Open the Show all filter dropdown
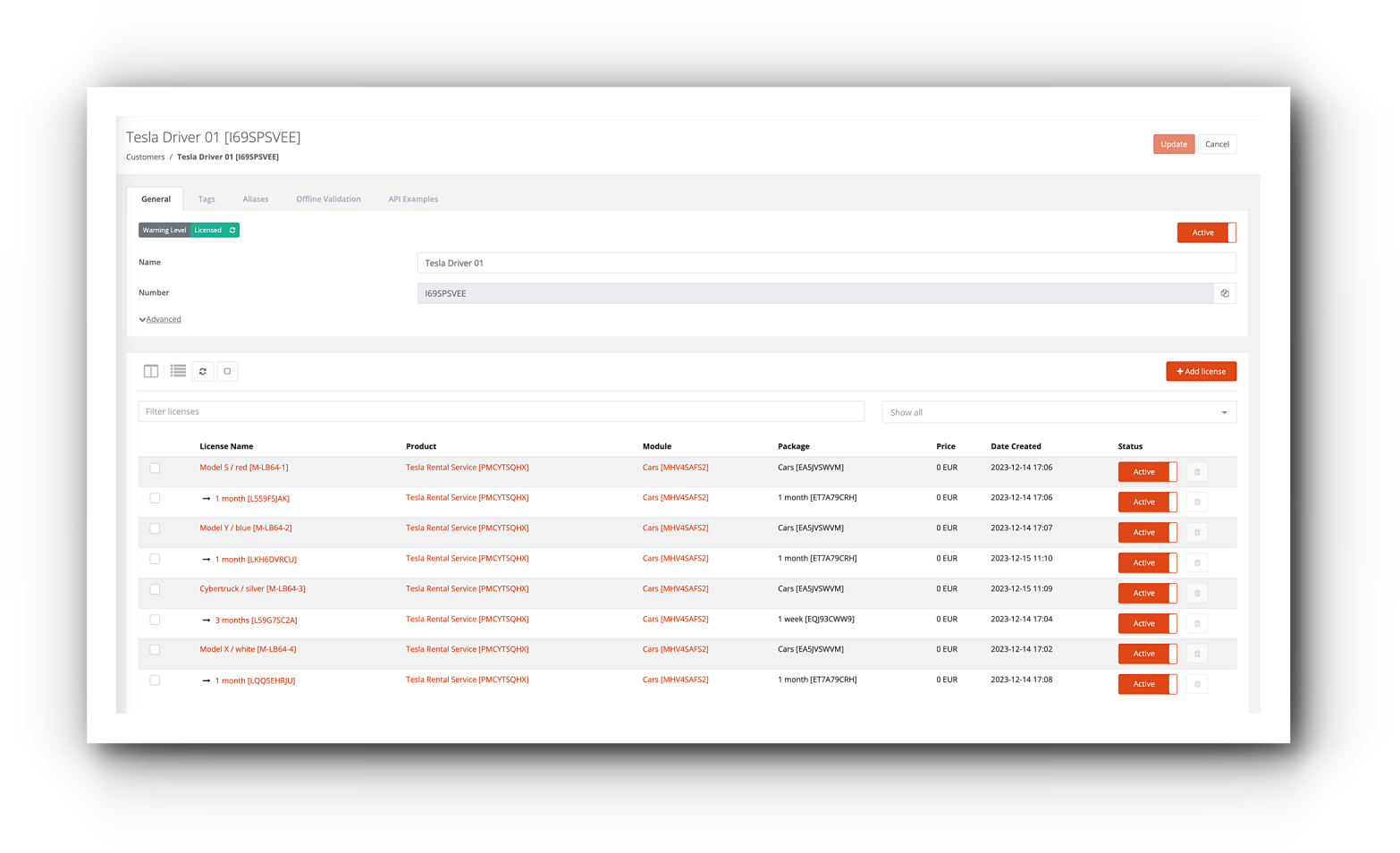Screen dimensions: 1400x853 1058,412
